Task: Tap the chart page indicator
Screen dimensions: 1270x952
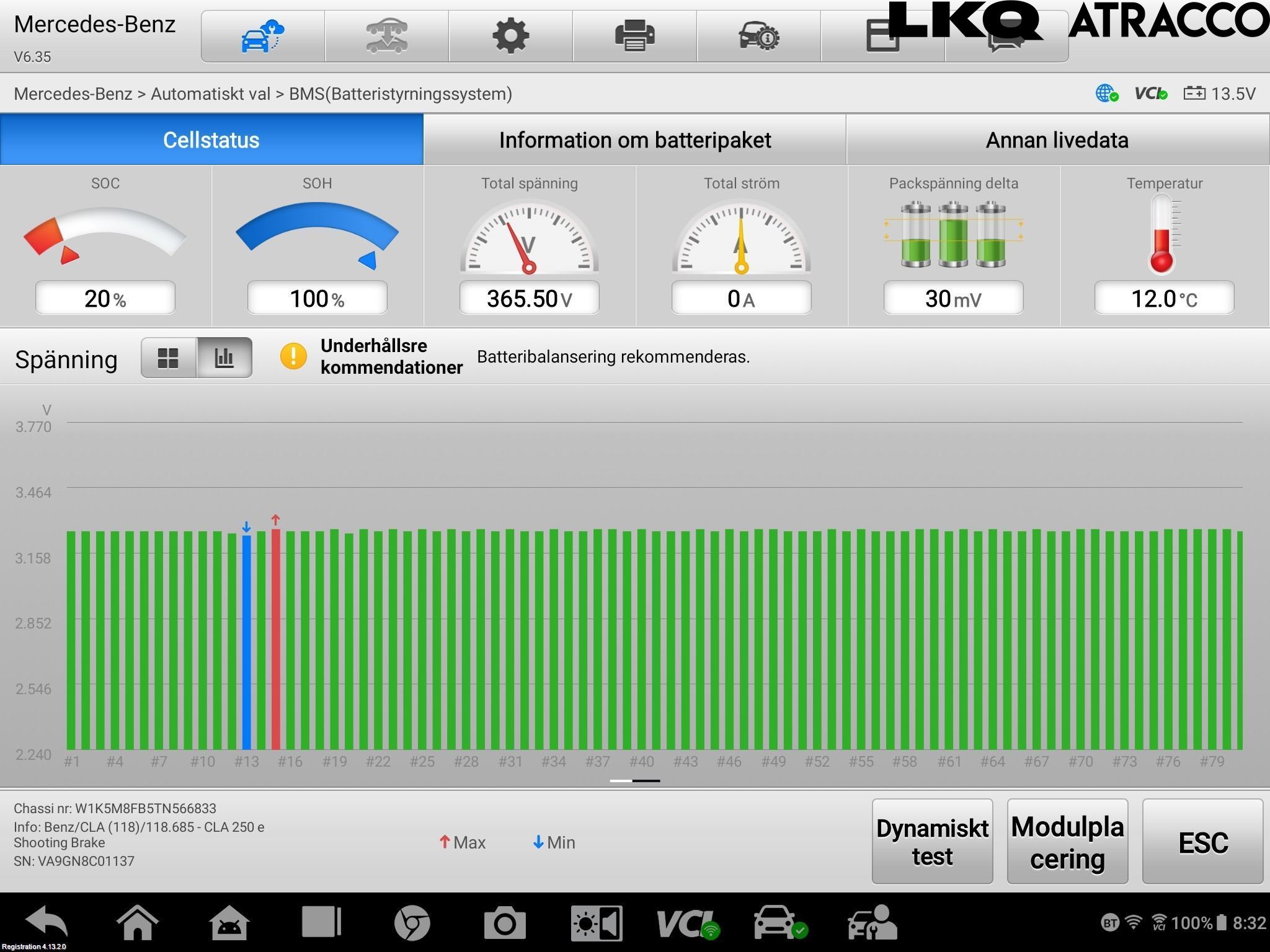Action: click(635, 781)
